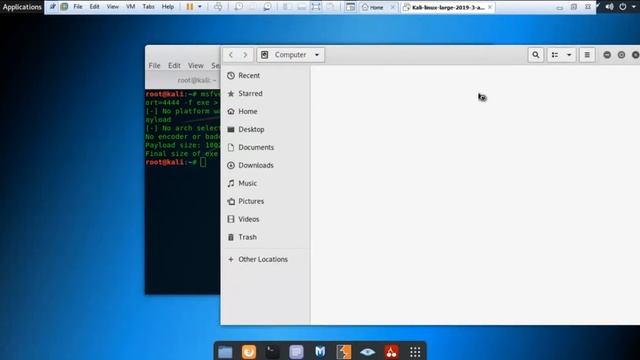Image resolution: width=640 pixels, height=360 pixels.
Task: Open Videos folder in sidebar
Action: (265, 219)
